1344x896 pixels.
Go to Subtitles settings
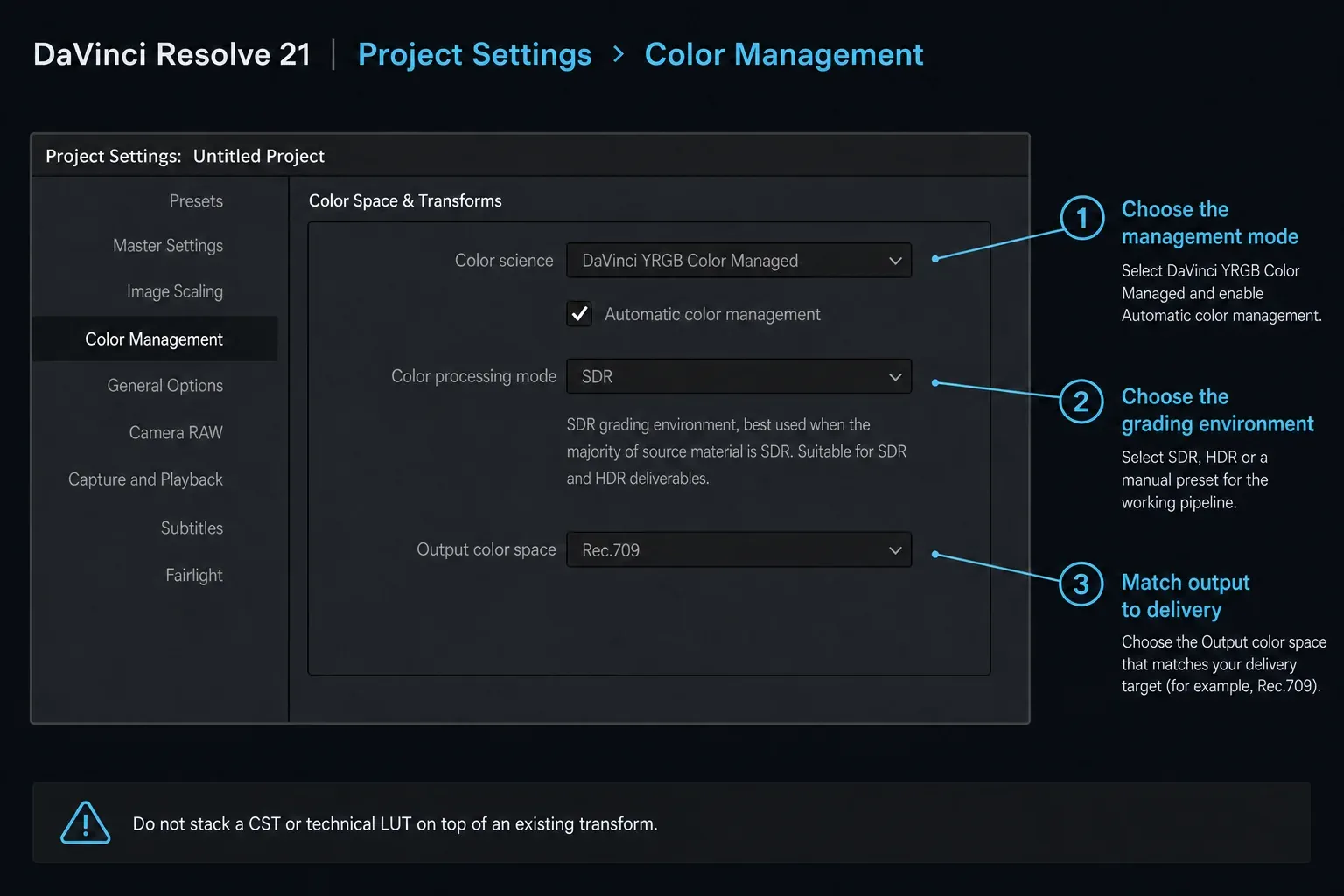[192, 528]
